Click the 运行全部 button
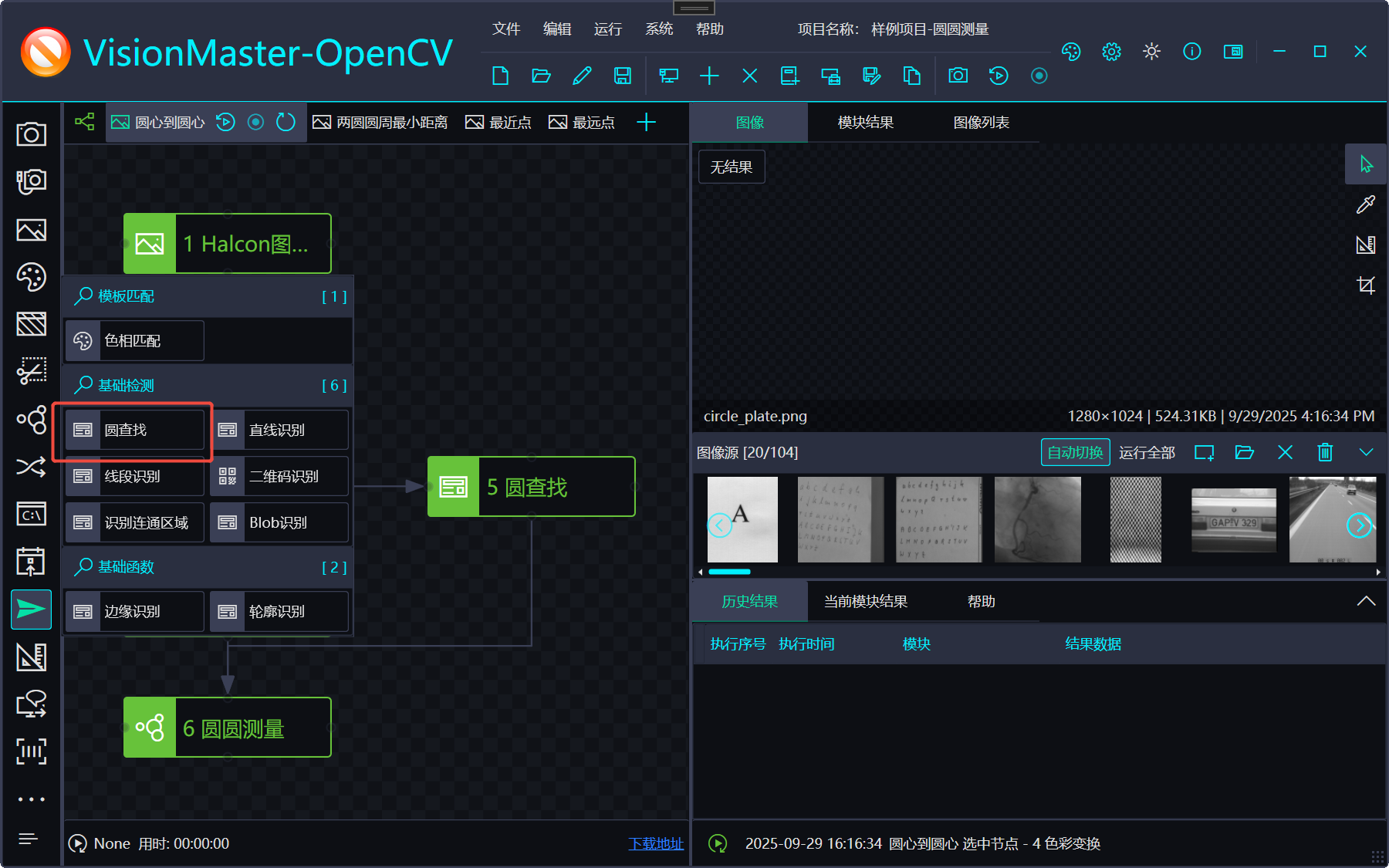 click(x=1147, y=452)
